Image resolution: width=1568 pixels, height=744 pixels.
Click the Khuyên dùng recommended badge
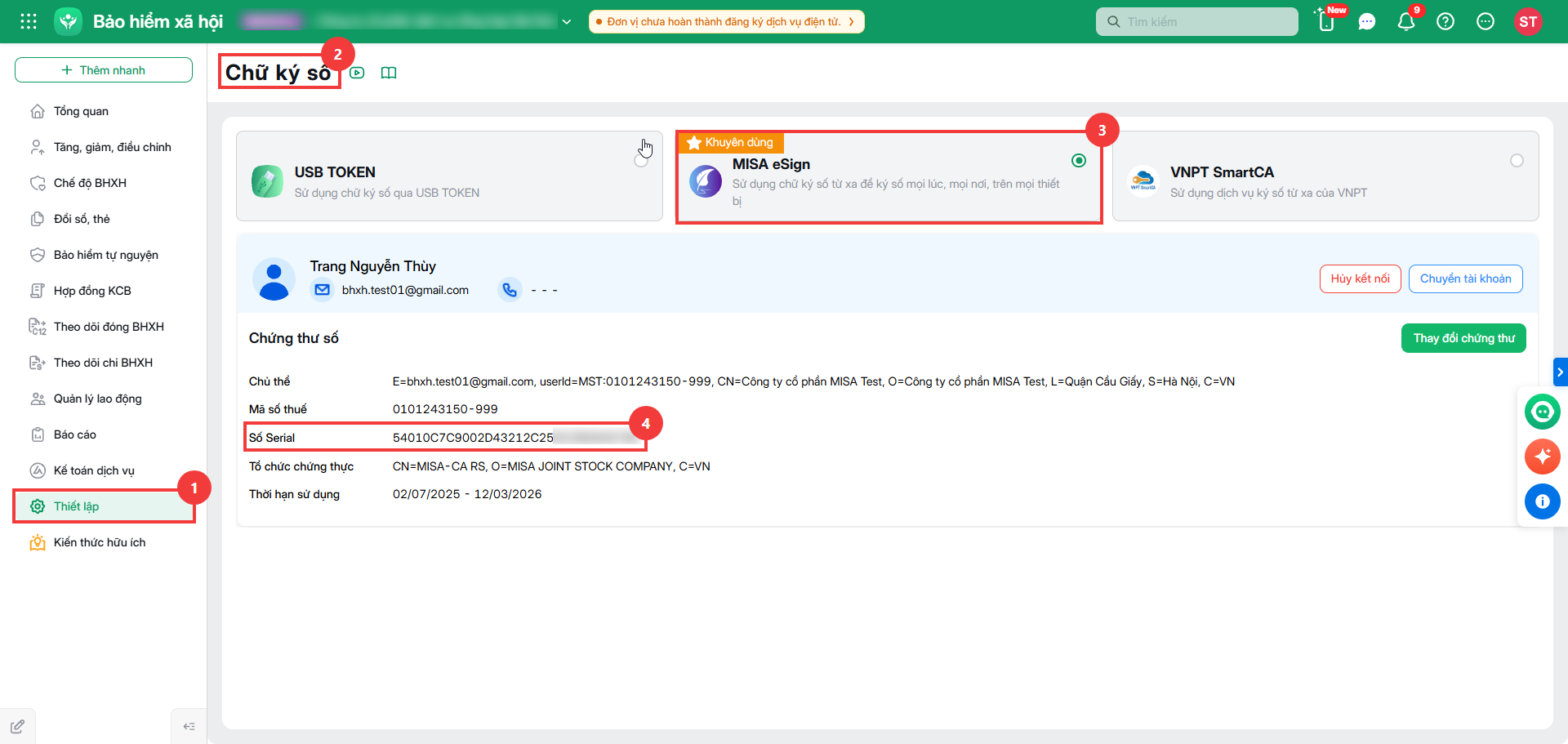click(x=731, y=142)
